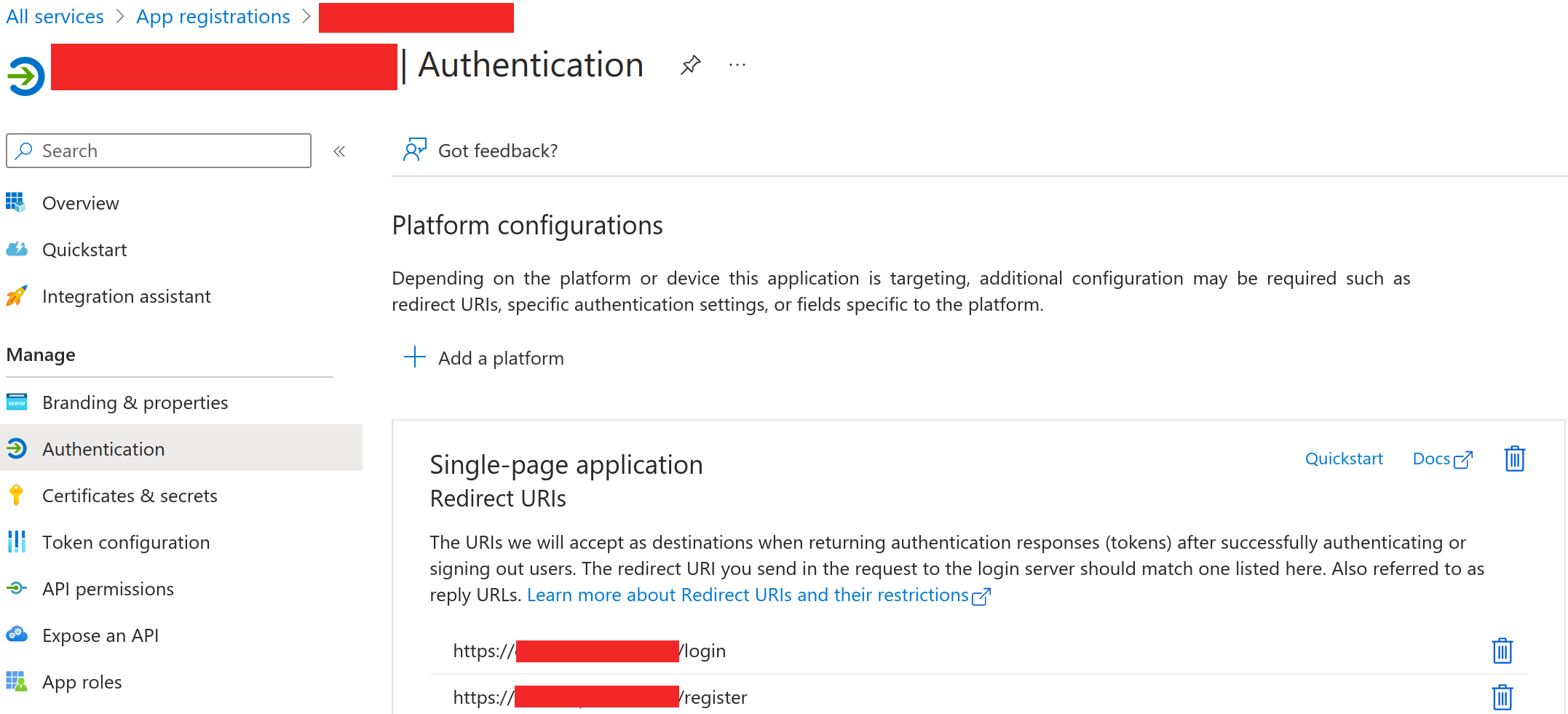Select App roles in sidebar
The height and width of the screenshot is (714, 1568).
[x=82, y=682]
